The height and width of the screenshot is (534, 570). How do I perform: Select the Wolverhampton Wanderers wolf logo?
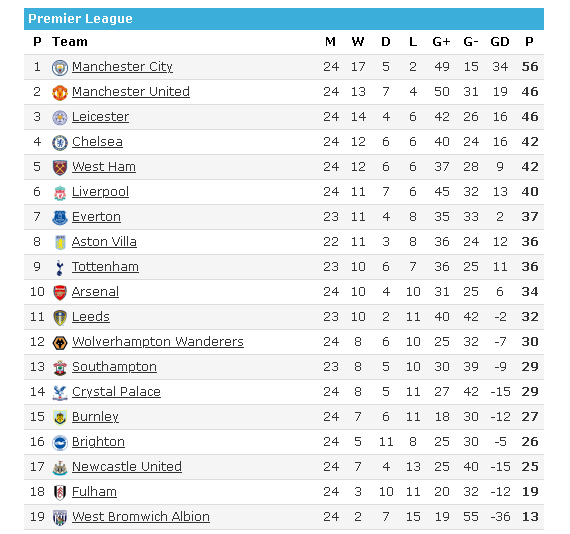point(60,343)
